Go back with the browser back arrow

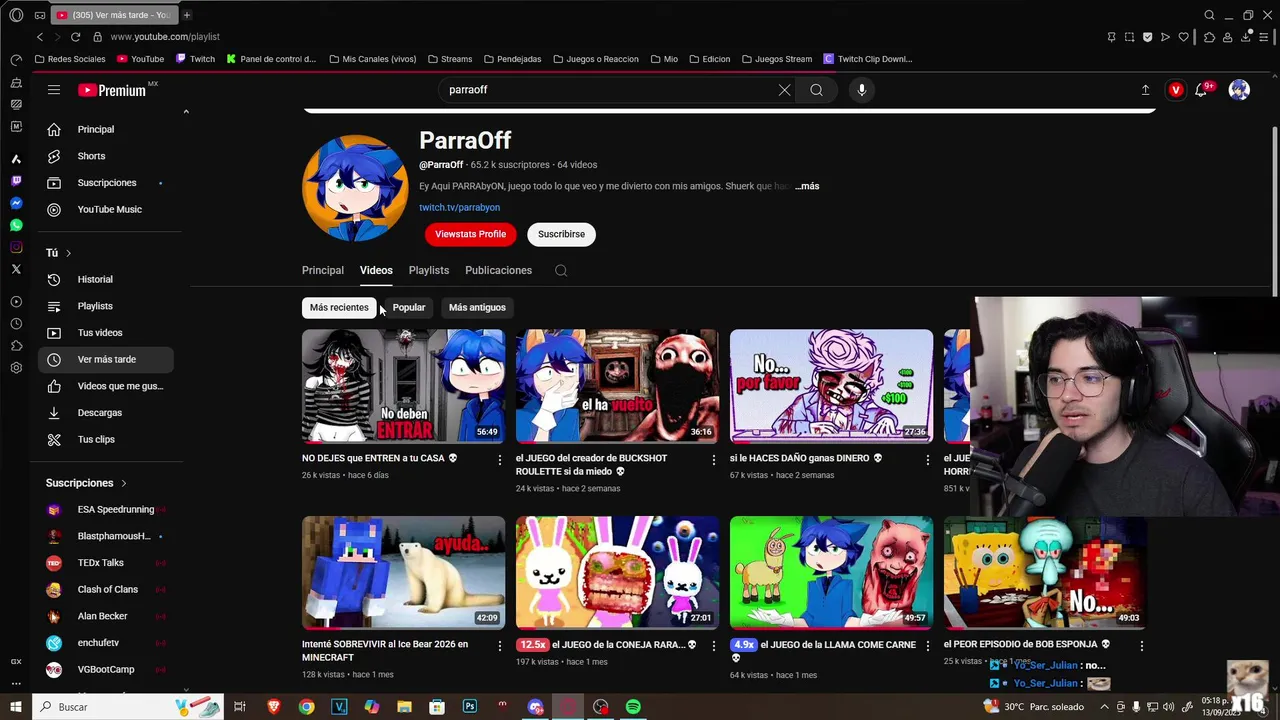pos(40,37)
